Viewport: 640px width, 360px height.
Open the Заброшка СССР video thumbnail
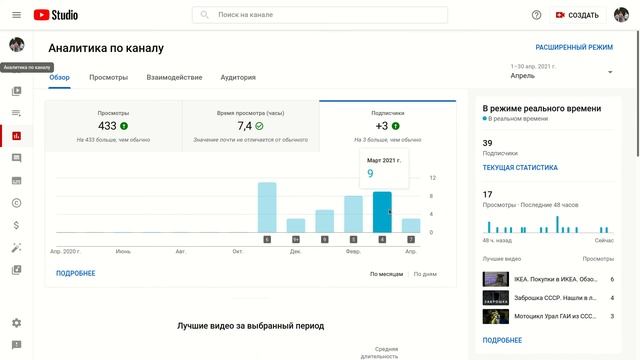pyautogui.click(x=496, y=298)
